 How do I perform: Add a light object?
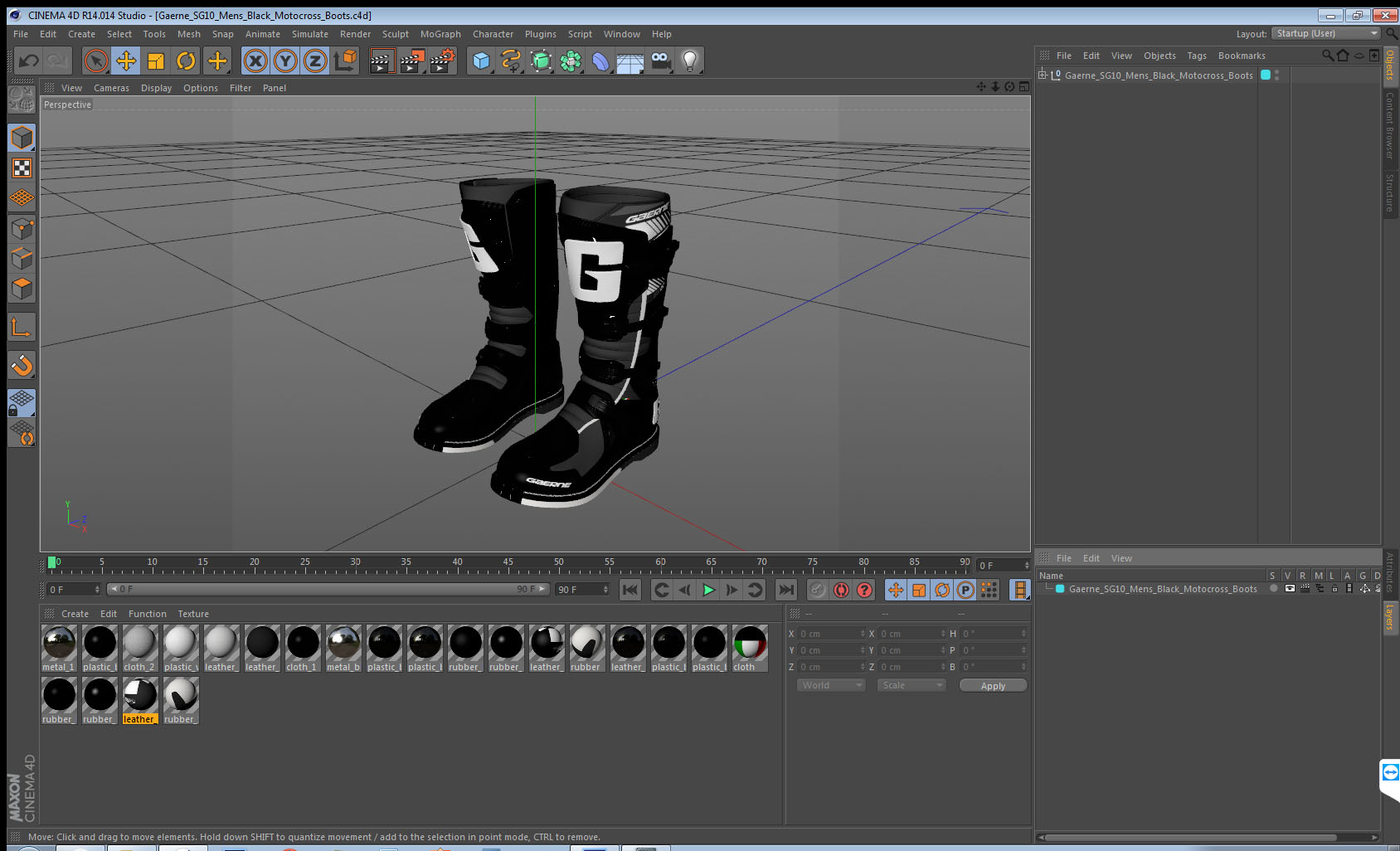pos(690,61)
